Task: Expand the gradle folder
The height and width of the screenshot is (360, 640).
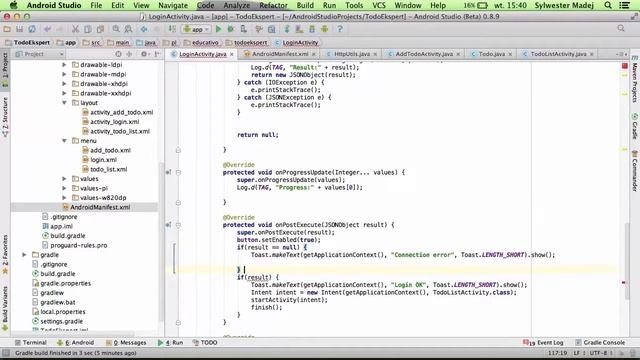Action: tap(24, 255)
